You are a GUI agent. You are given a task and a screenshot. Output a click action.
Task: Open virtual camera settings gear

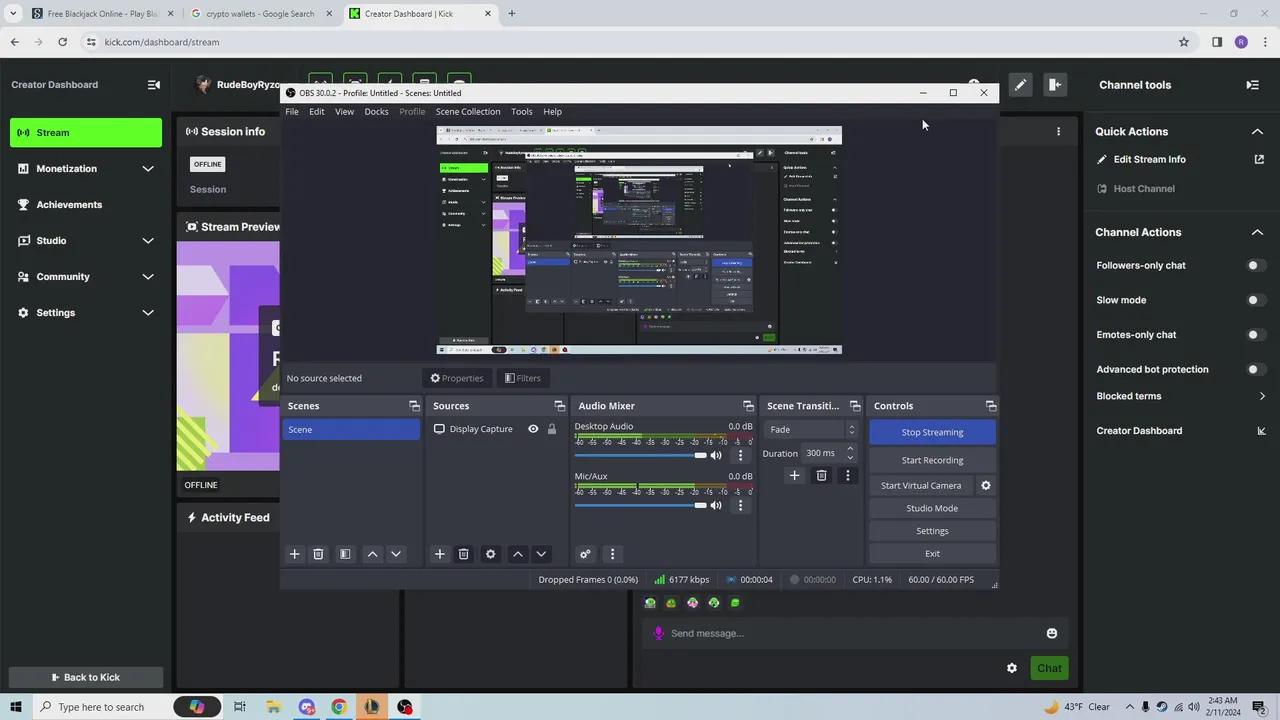[x=985, y=486]
